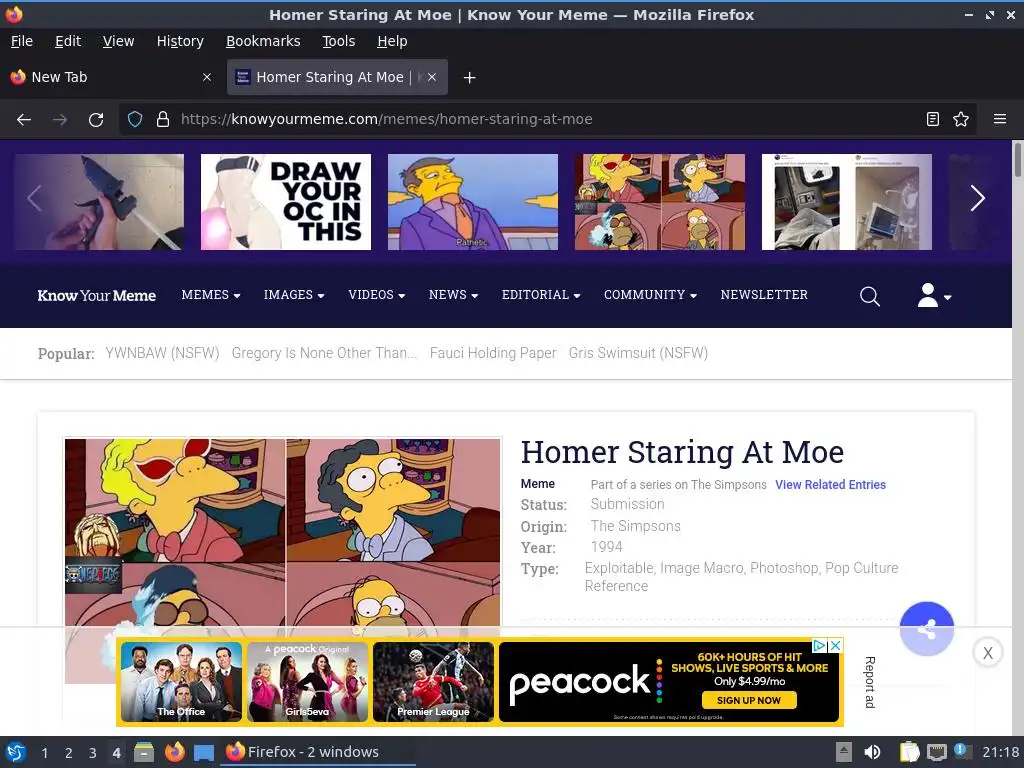The width and height of the screenshot is (1024, 768).
Task: Click Firefox - 2 windows taskbar entry
Action: pyautogui.click(x=320, y=752)
